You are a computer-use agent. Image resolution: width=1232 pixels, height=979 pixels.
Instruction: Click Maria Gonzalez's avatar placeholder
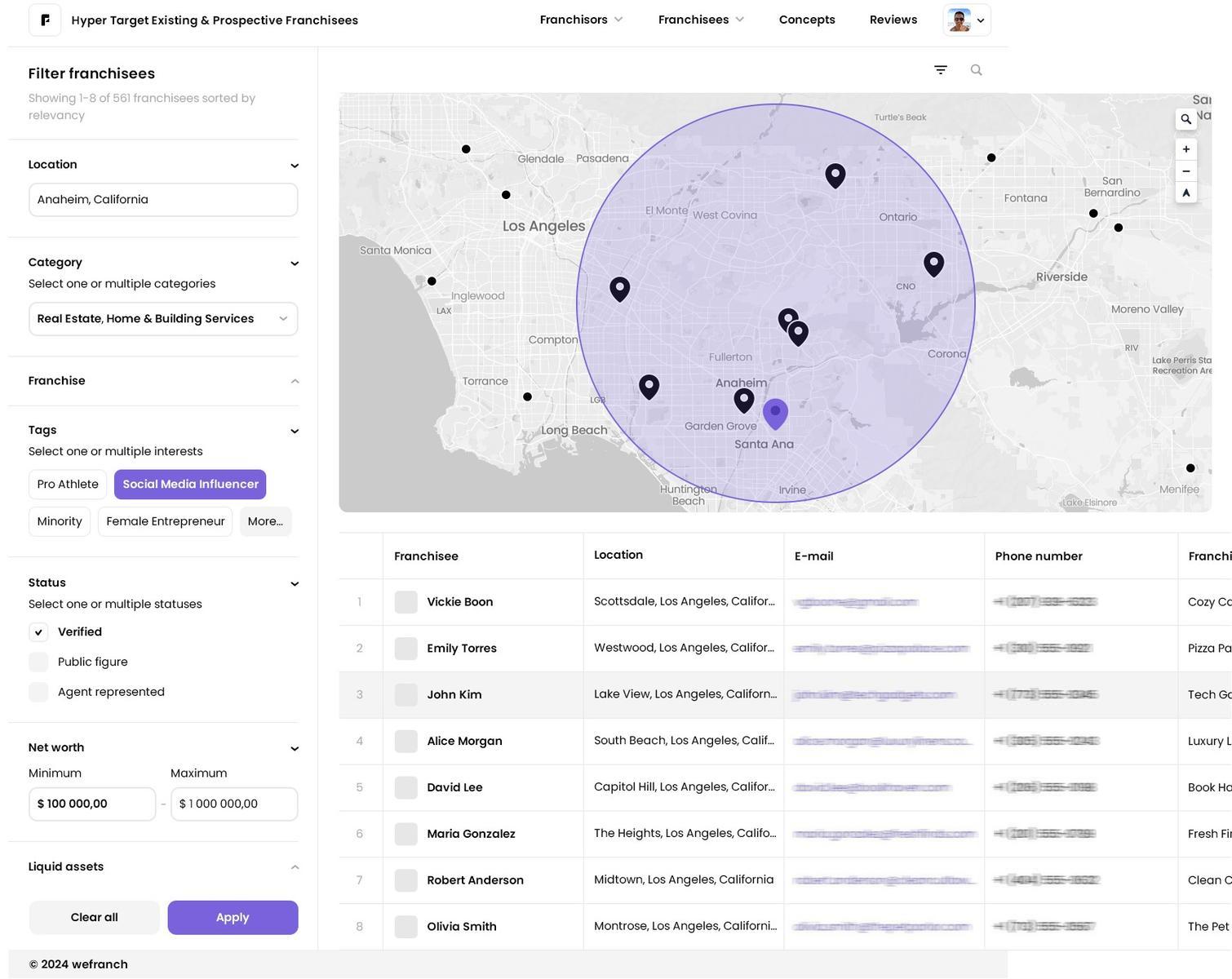pos(405,834)
